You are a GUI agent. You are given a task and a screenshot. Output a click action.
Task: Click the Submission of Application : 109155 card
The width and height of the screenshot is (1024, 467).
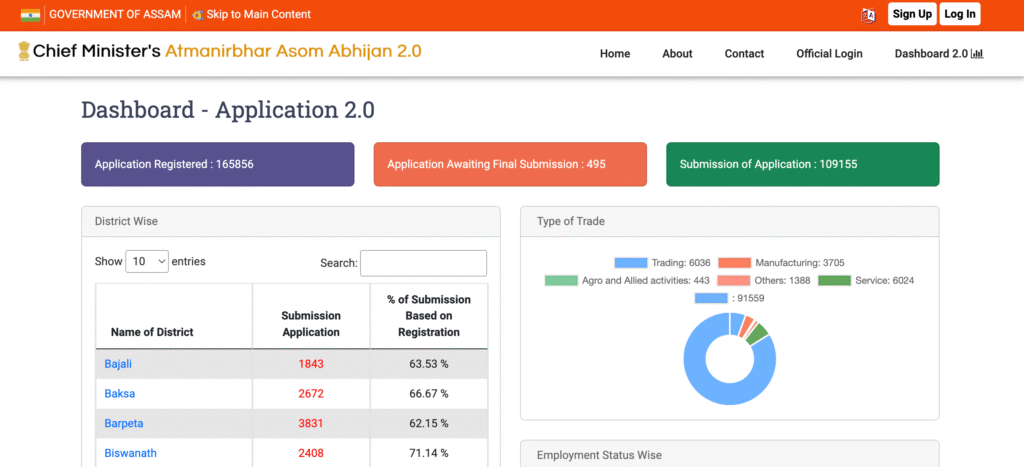click(x=803, y=165)
